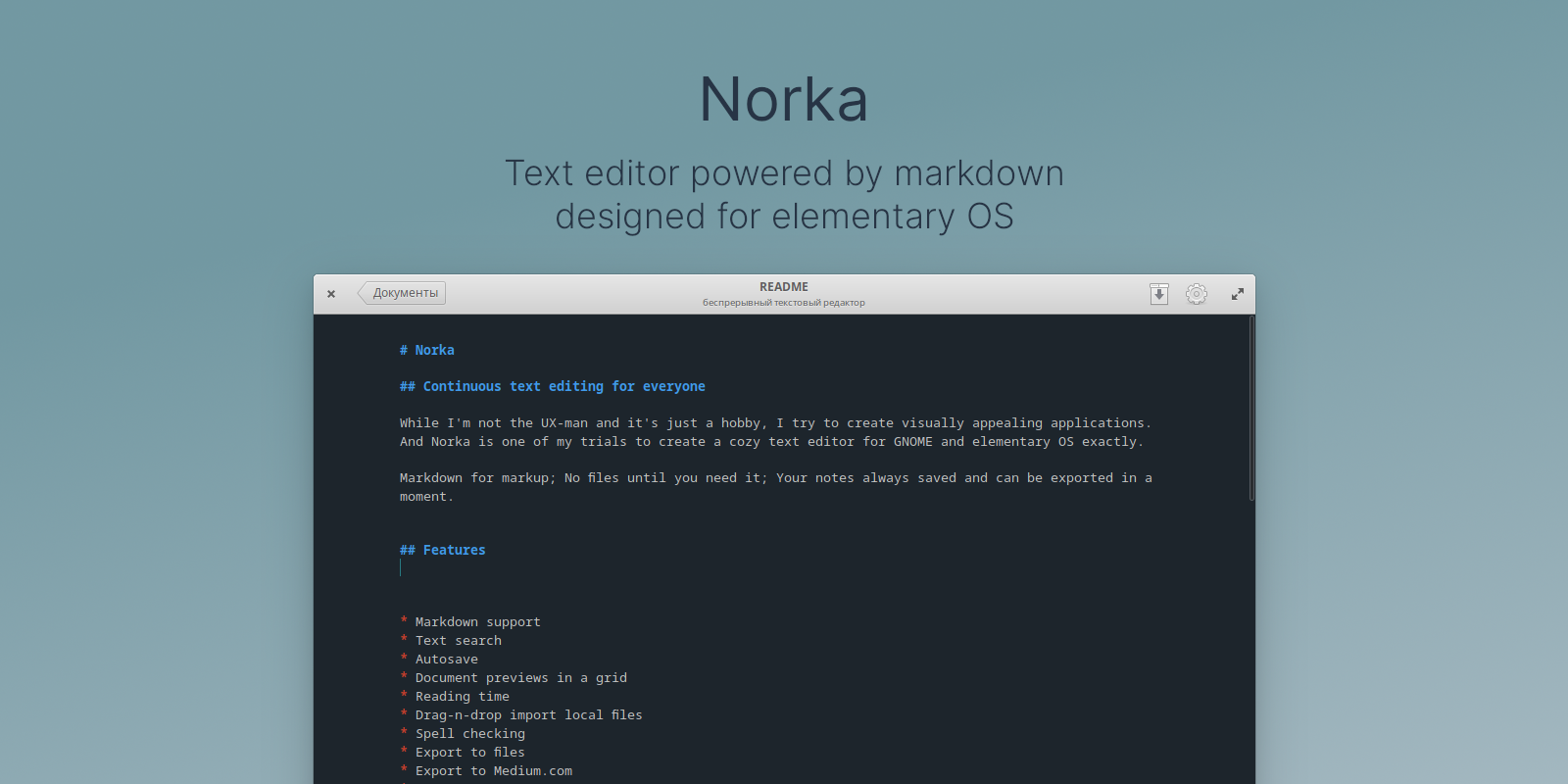
Task: Click the 'Export to Medium.com' list item
Action: [x=486, y=771]
